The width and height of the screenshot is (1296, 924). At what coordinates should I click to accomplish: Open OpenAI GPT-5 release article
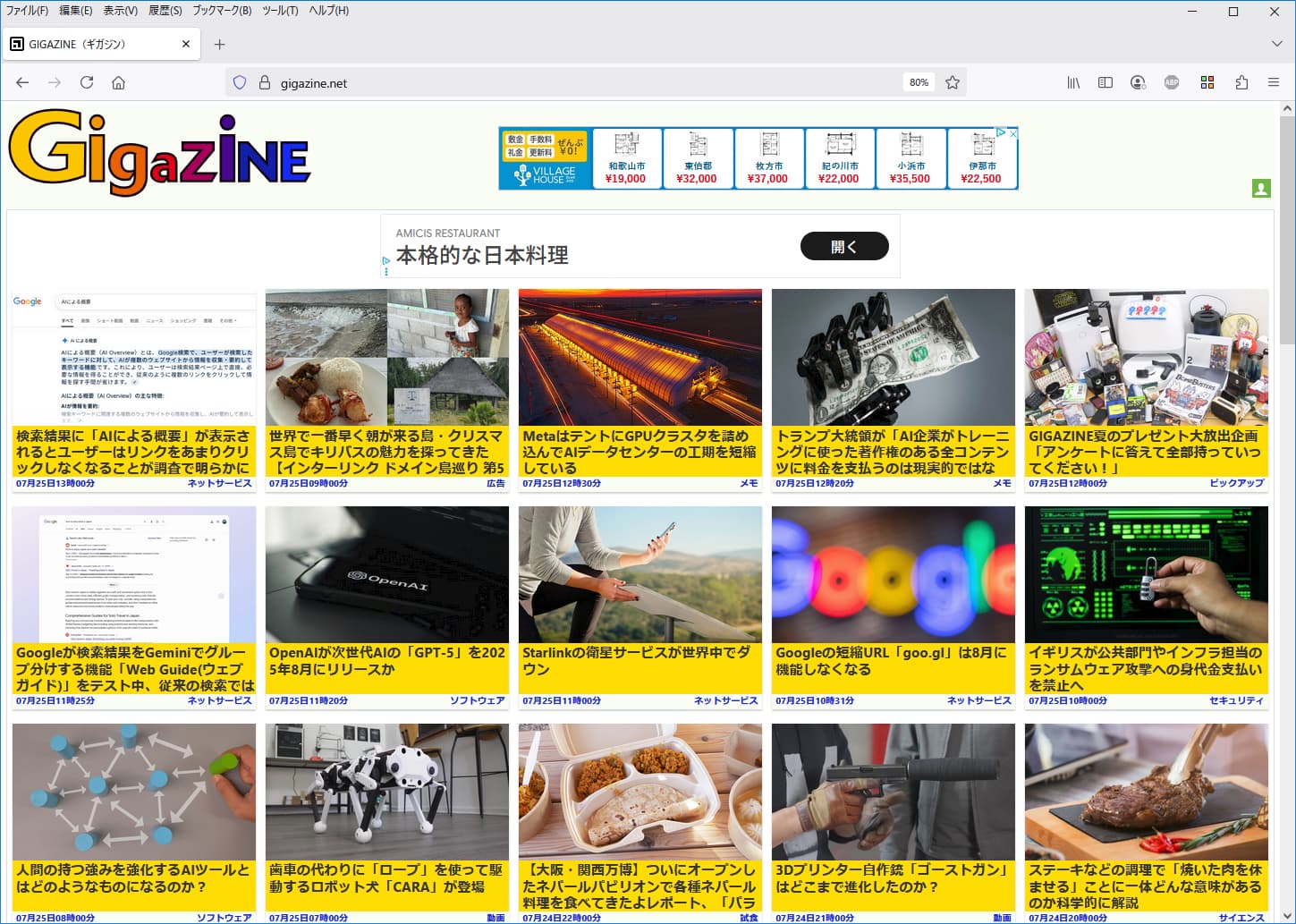(x=387, y=661)
